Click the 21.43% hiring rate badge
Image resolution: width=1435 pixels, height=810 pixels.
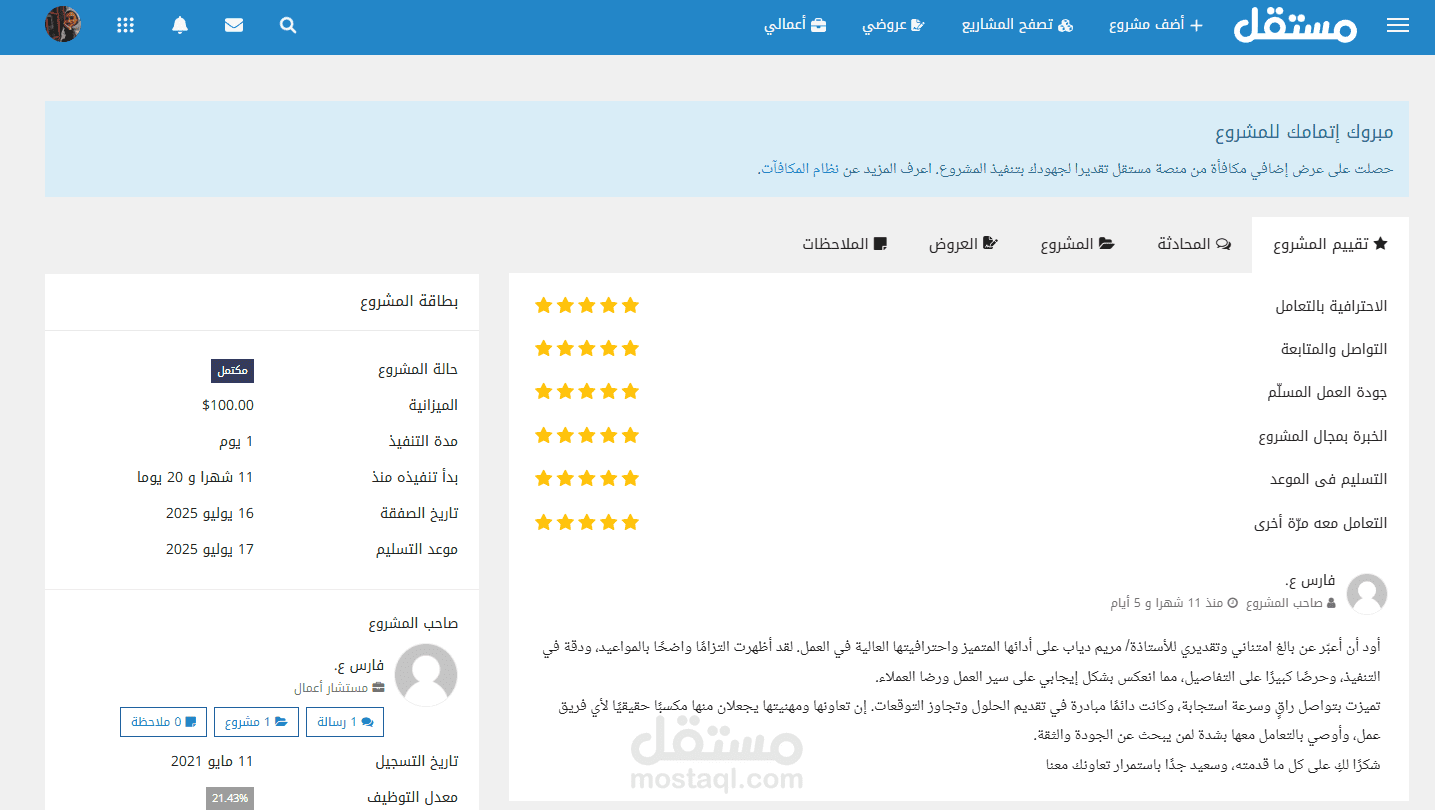(x=230, y=798)
